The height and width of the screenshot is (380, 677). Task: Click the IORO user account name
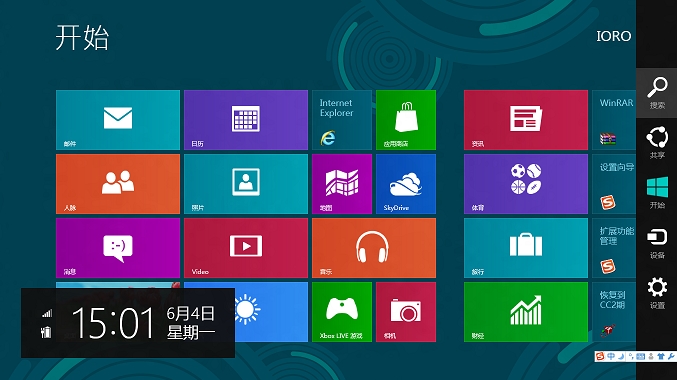tap(614, 36)
